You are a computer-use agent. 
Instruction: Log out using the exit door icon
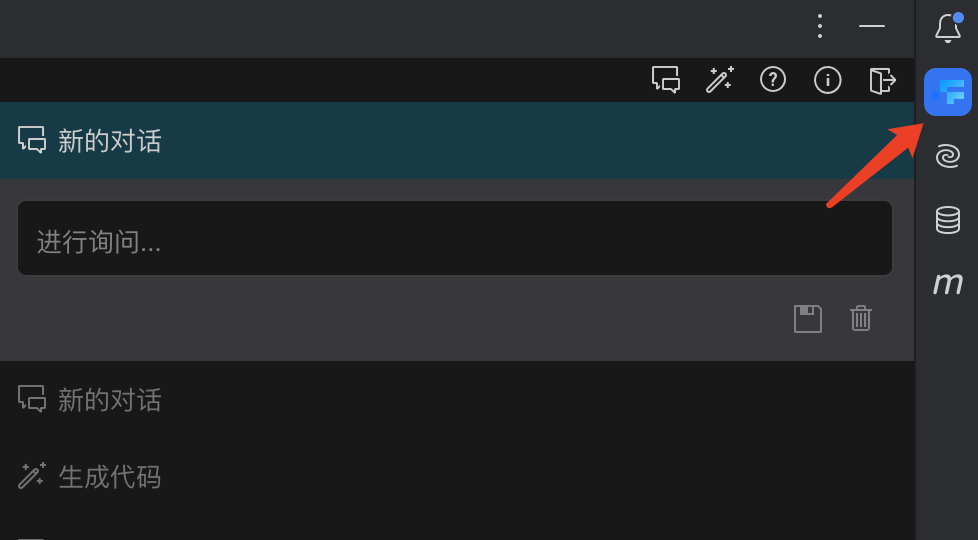882,80
